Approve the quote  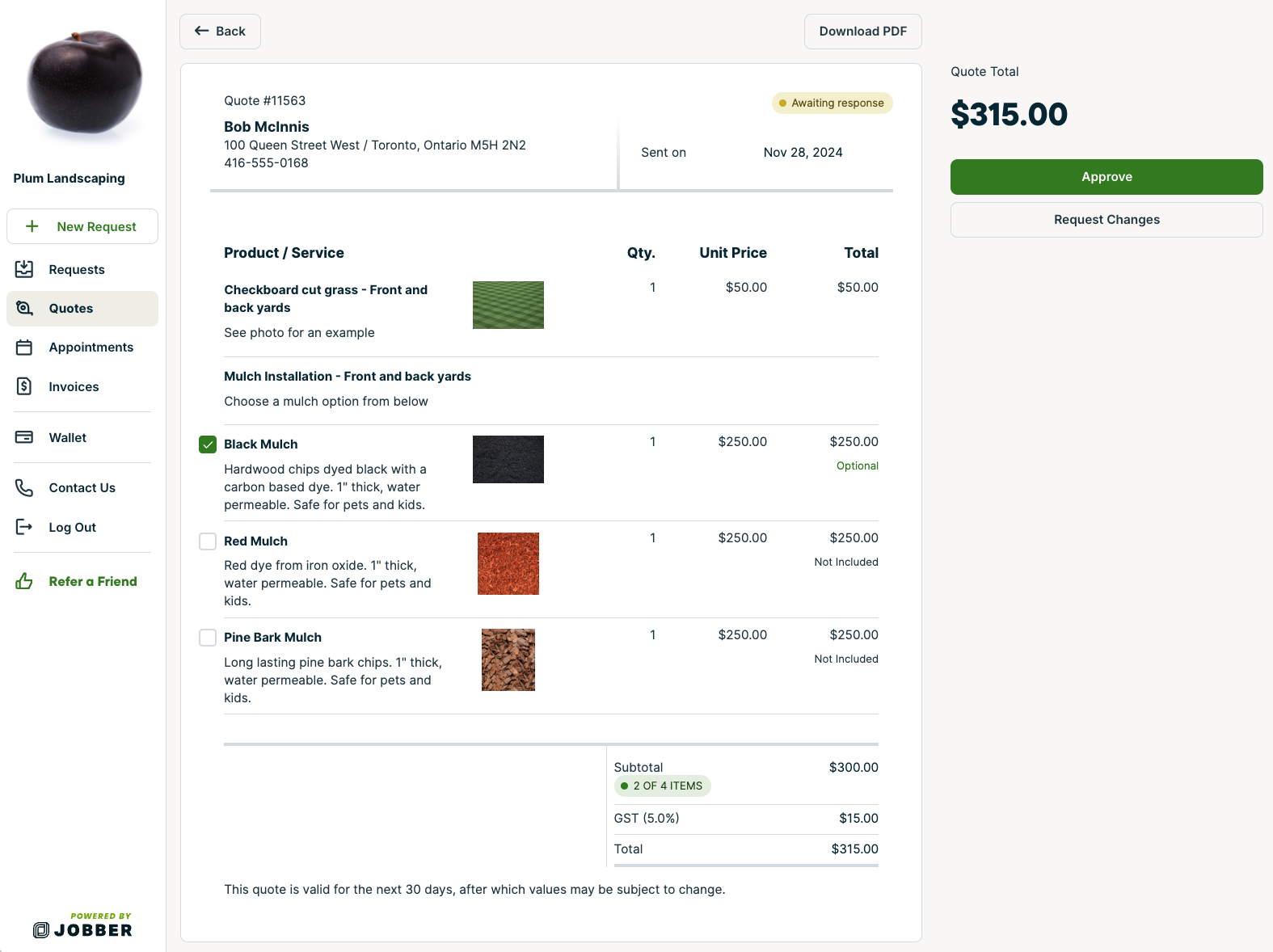tap(1106, 176)
